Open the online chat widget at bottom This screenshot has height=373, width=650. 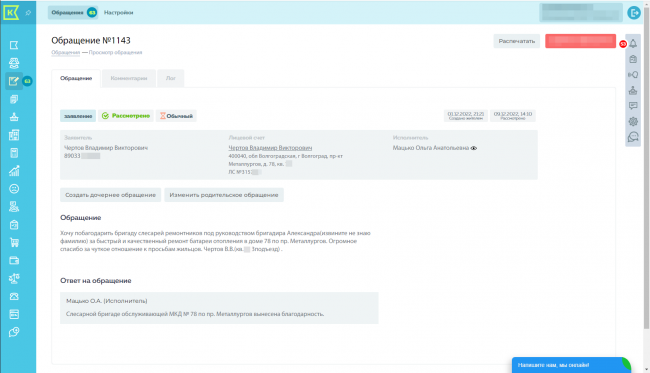pyautogui.click(x=571, y=365)
